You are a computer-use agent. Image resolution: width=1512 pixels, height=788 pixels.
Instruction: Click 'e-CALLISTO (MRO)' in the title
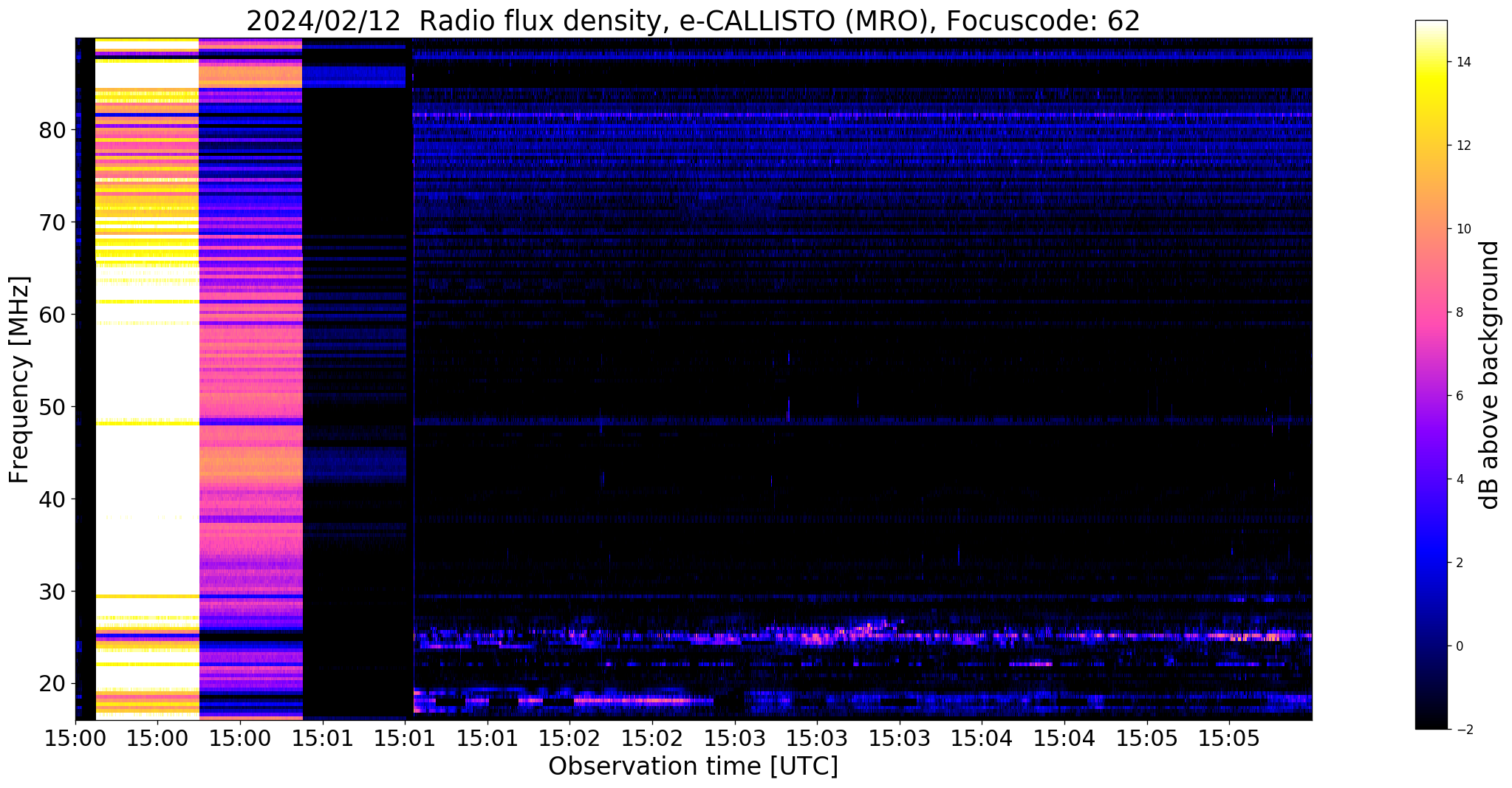[x=805, y=21]
